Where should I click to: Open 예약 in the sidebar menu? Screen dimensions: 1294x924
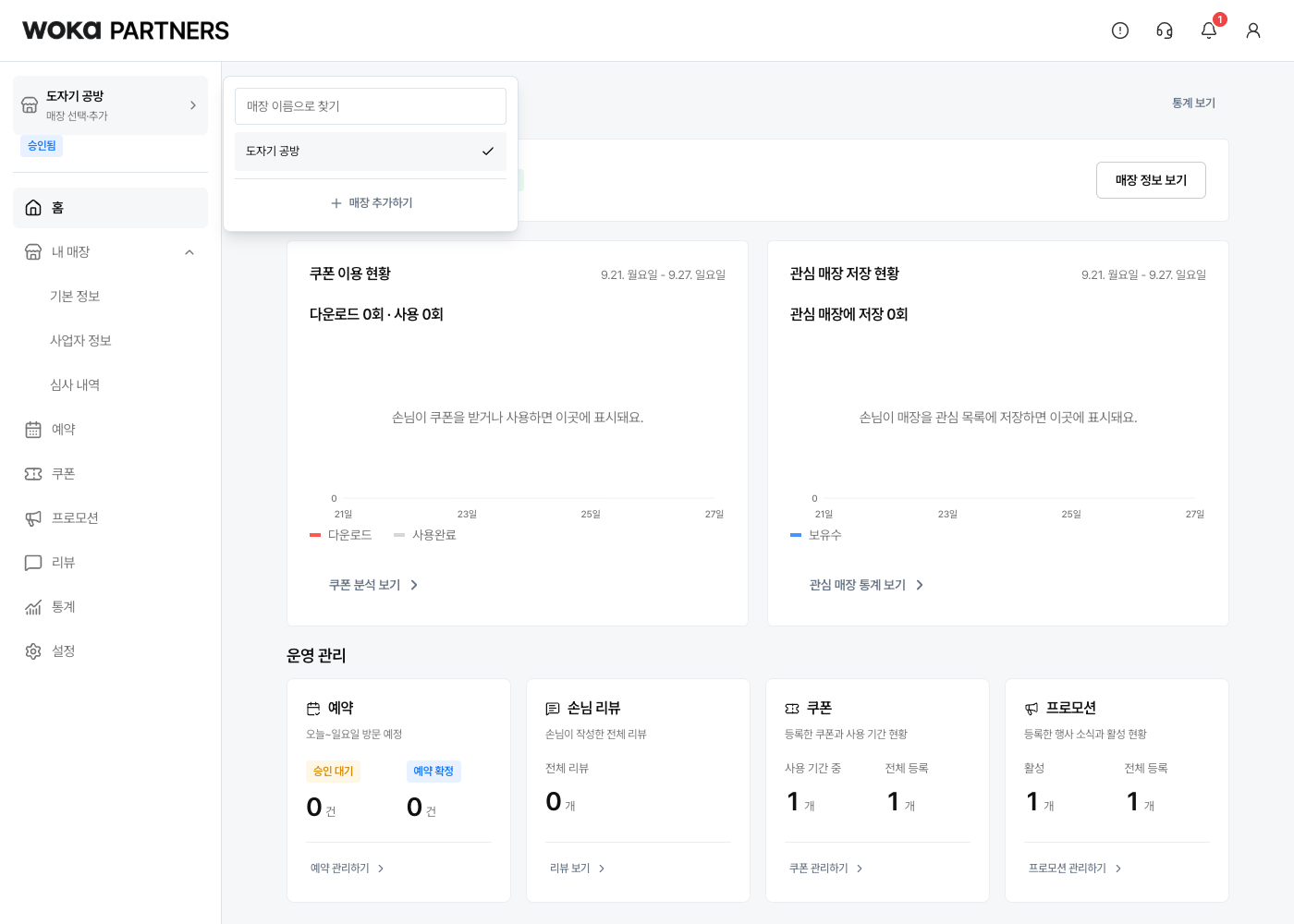point(110,430)
